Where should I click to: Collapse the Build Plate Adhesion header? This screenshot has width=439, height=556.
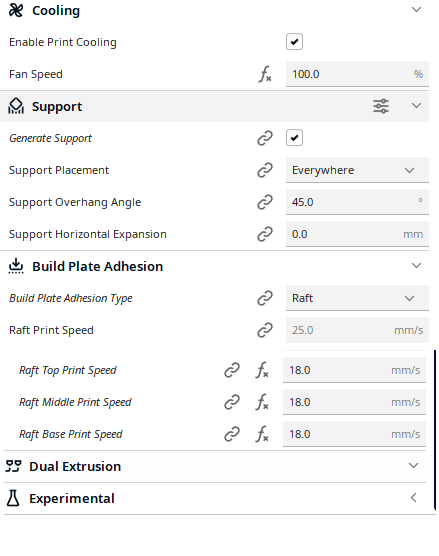[x=416, y=266]
